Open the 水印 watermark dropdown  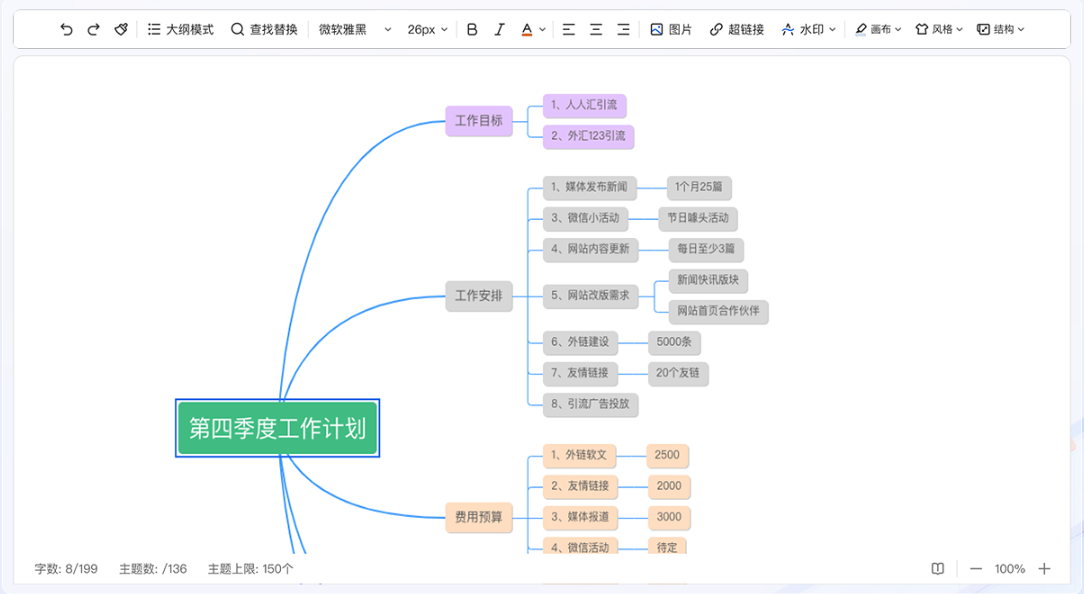tap(808, 30)
